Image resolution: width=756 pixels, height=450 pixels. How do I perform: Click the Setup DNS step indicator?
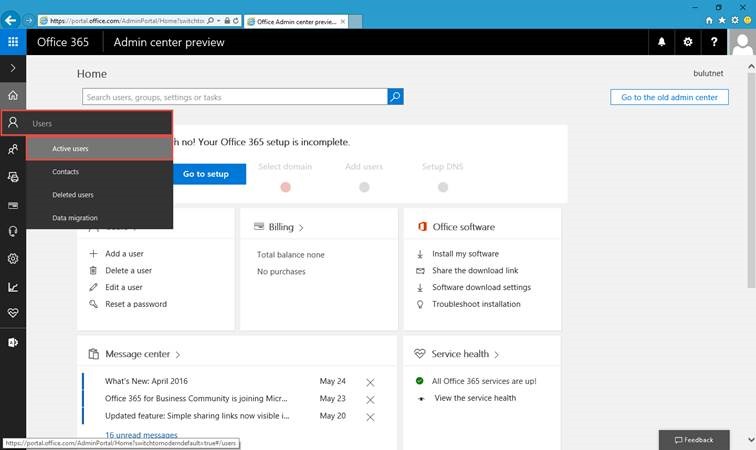pyautogui.click(x=443, y=187)
